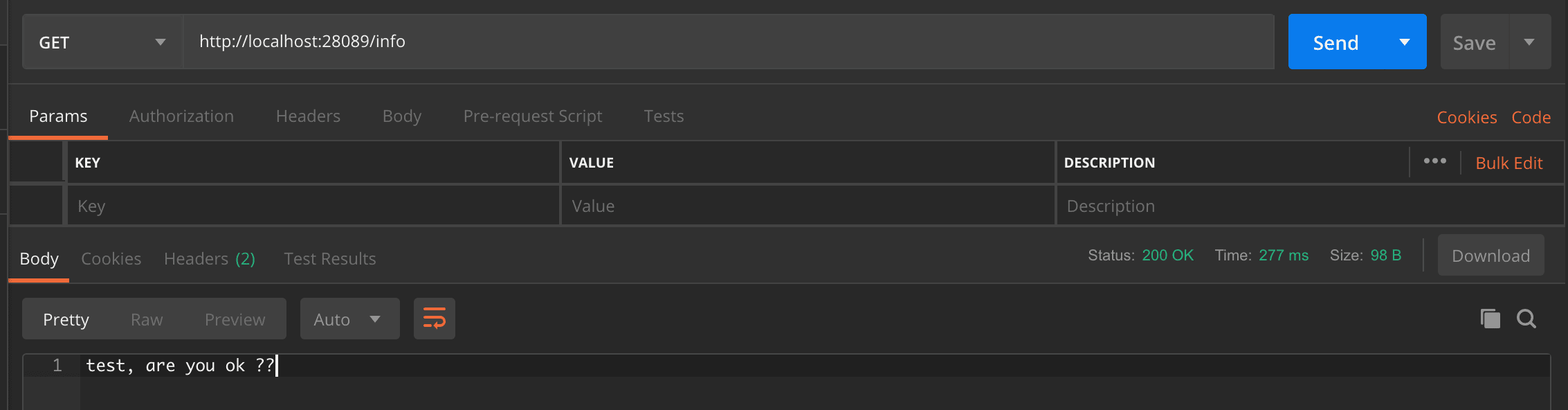Image resolution: width=1568 pixels, height=410 pixels.
Task: Open the Bulk Edit link
Action: [1508, 163]
